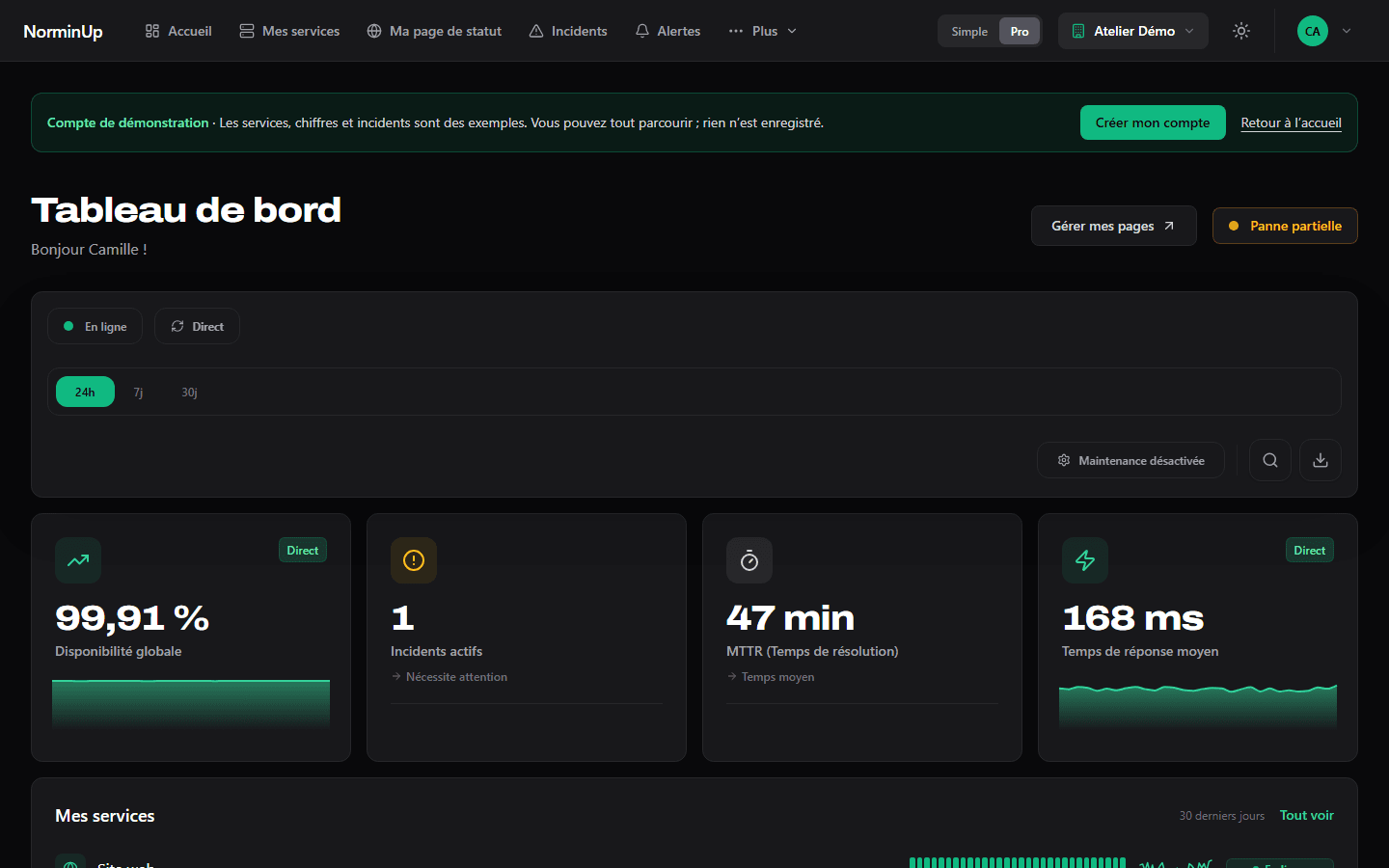This screenshot has height=868, width=1389.
Task: Click Gérer mes pages button
Action: [1114, 226]
